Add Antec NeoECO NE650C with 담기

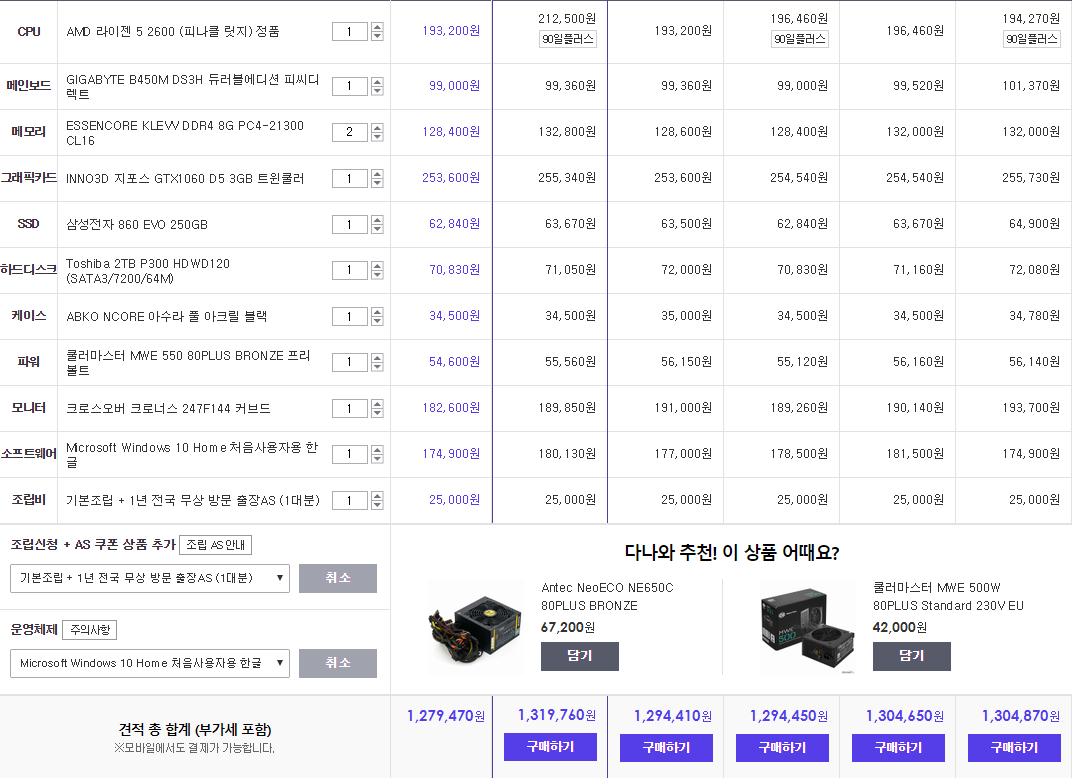point(579,656)
